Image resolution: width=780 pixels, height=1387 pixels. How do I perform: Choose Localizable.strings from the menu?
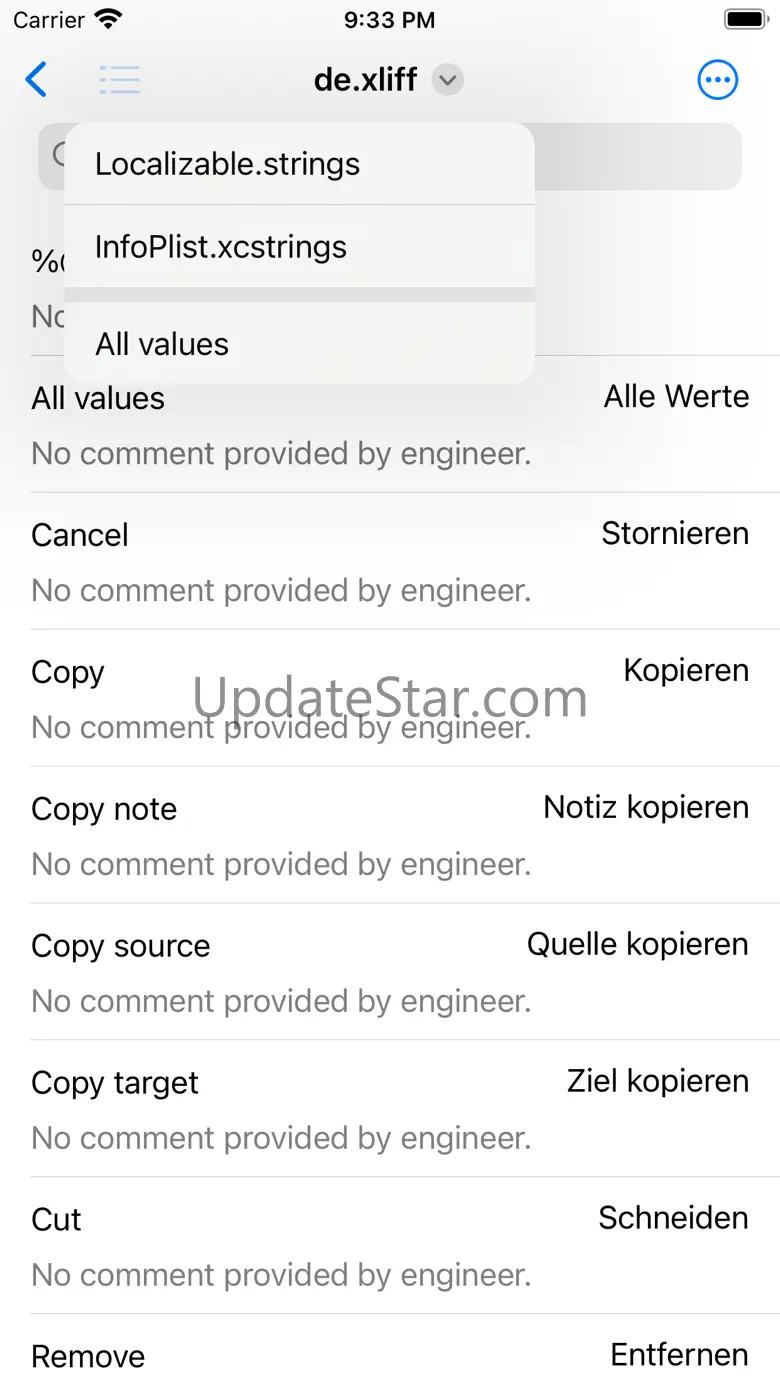click(299, 164)
